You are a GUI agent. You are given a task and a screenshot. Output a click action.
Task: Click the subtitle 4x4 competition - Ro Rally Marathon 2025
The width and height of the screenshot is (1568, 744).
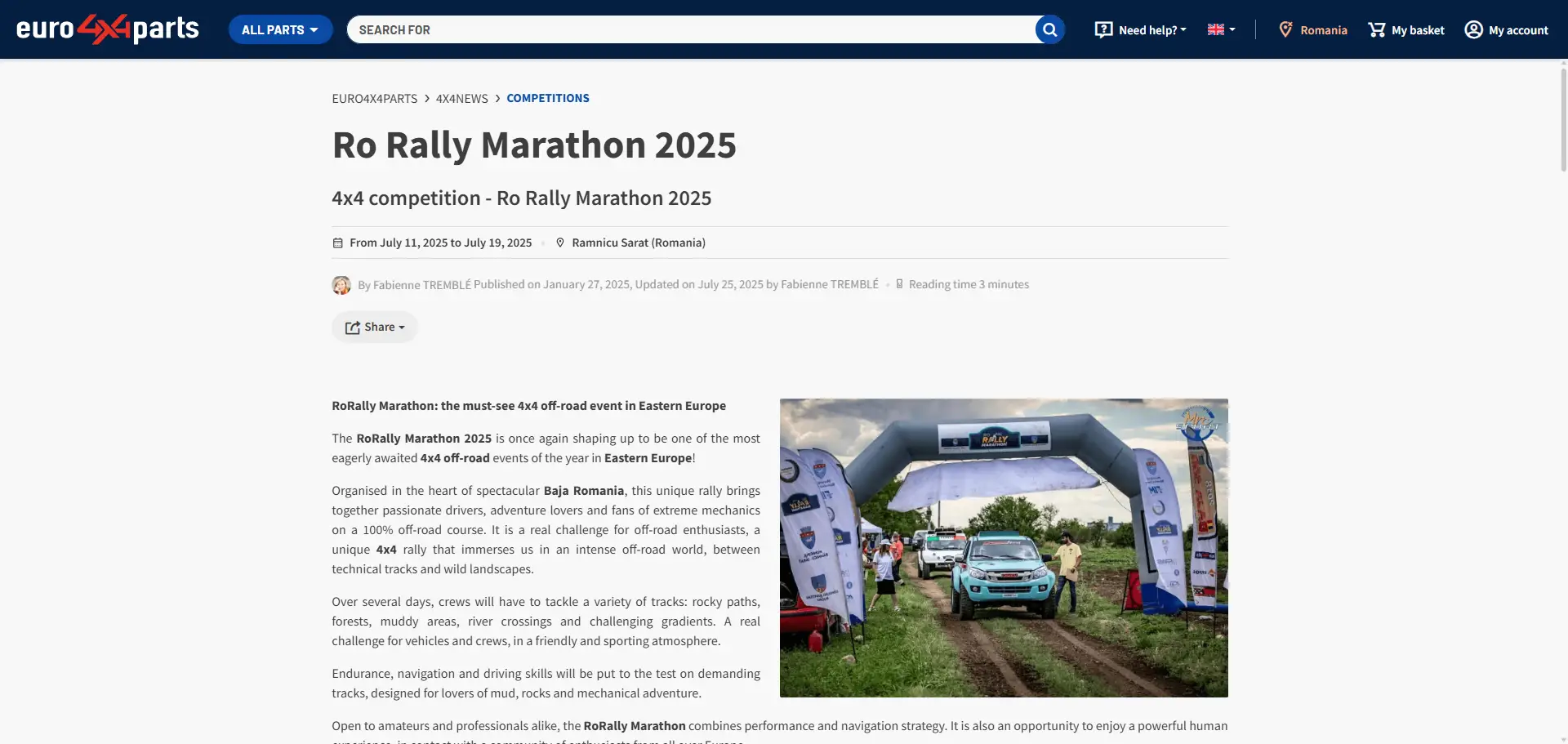tap(521, 198)
